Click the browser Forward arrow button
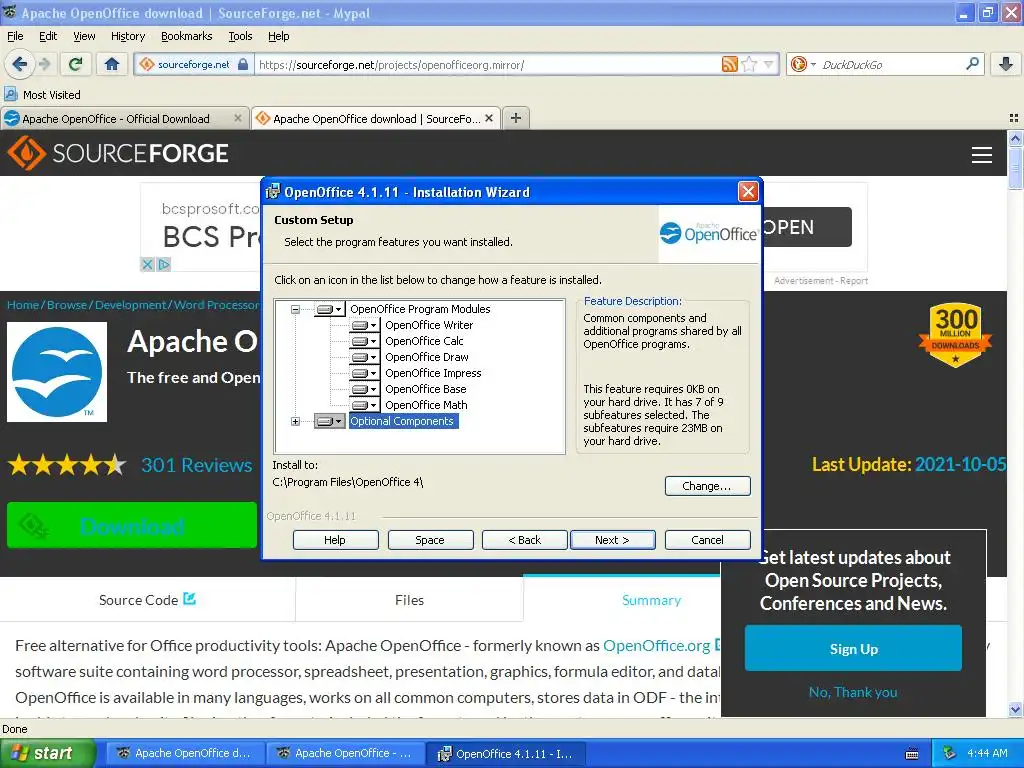The width and height of the screenshot is (1024, 768). (x=44, y=64)
